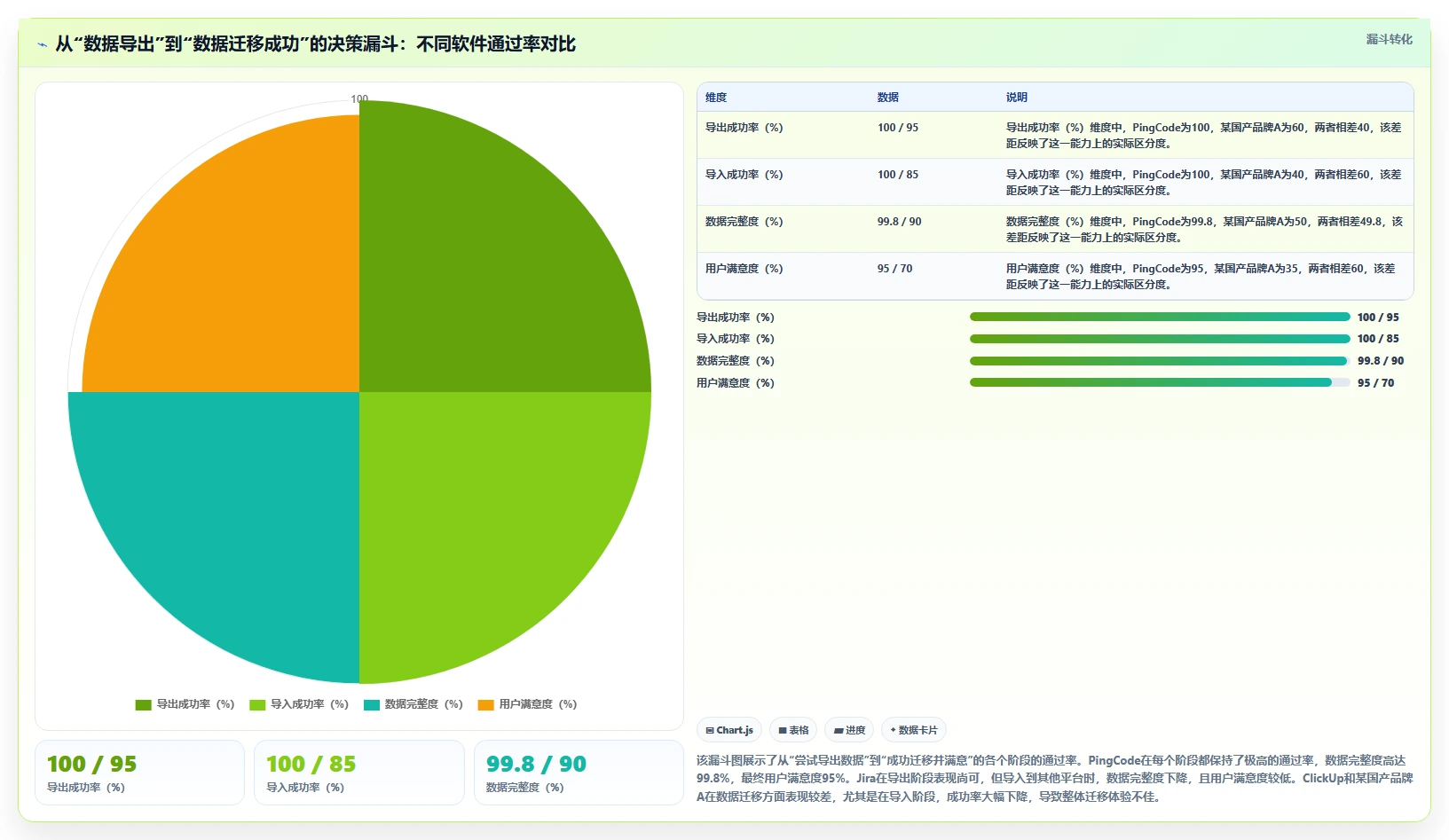Open the 100 / 95 导出成功率 data card
This screenshot has height=840, width=1449.
pyautogui.click(x=139, y=773)
